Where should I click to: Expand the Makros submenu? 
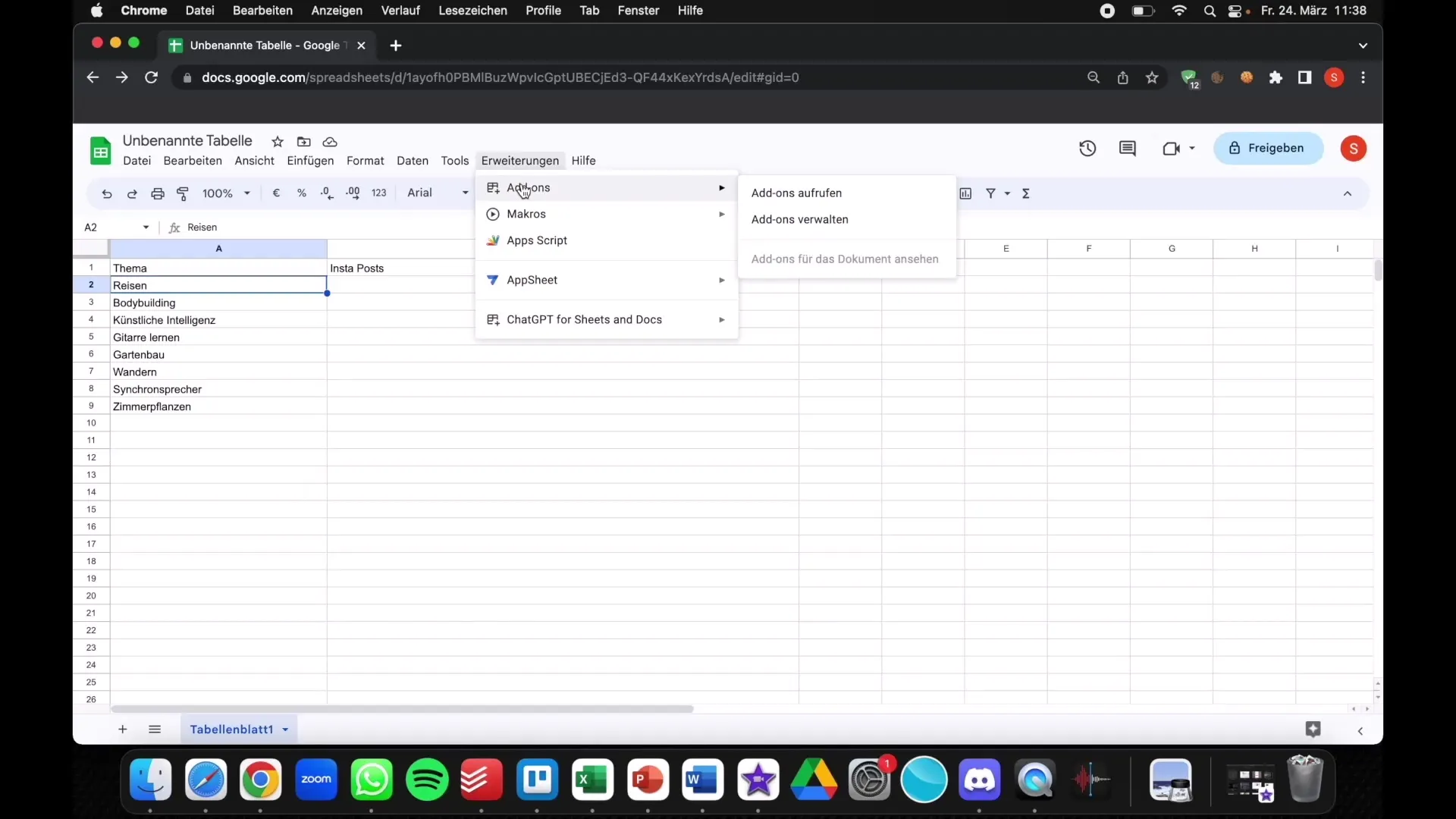[607, 215]
